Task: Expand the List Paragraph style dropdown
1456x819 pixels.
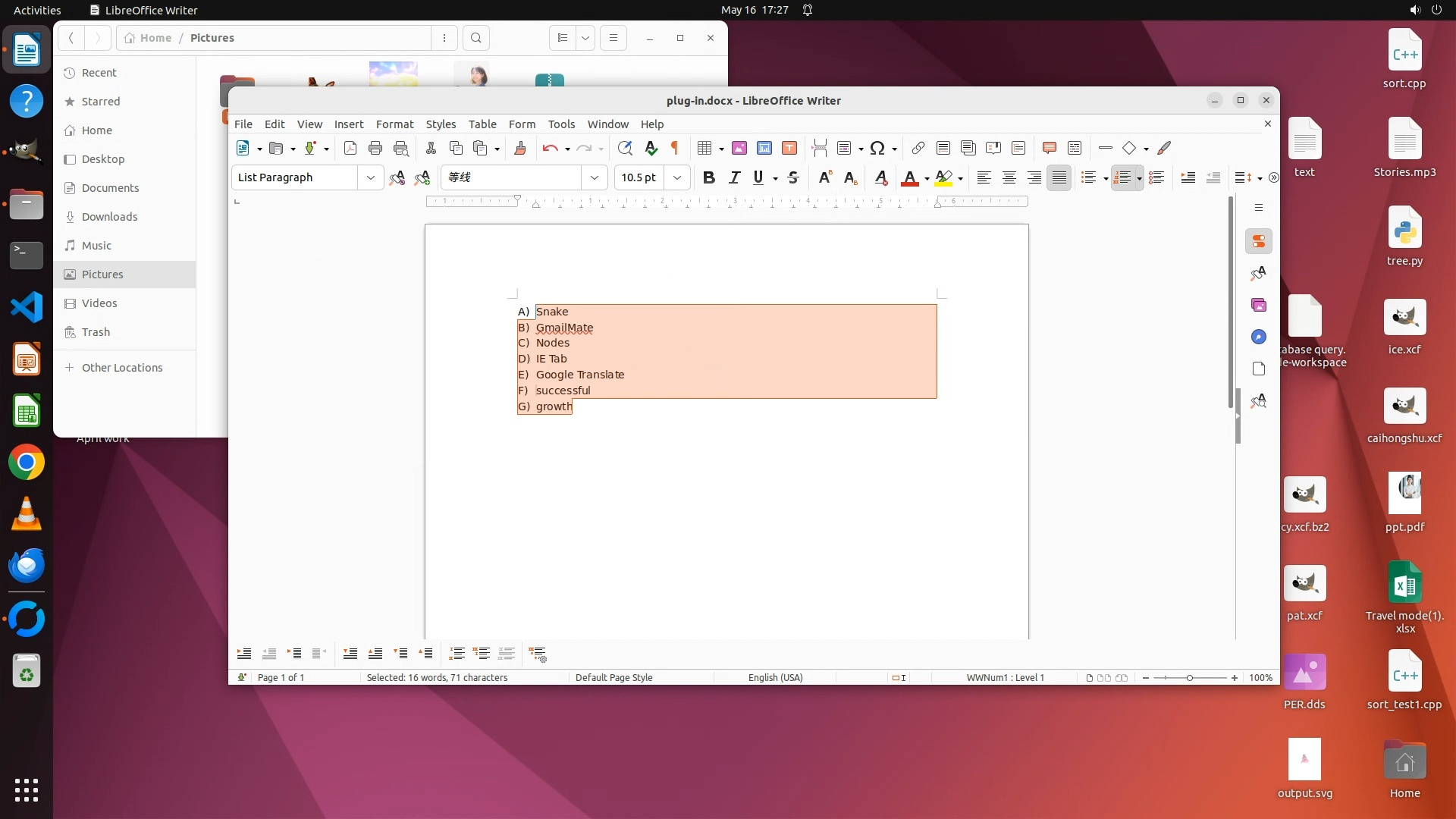Action: pos(370,177)
